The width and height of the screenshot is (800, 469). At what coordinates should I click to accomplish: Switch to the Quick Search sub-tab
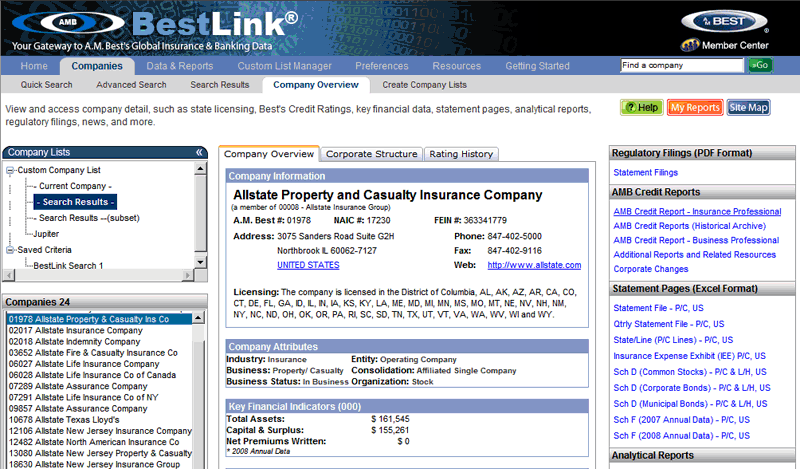(46, 85)
